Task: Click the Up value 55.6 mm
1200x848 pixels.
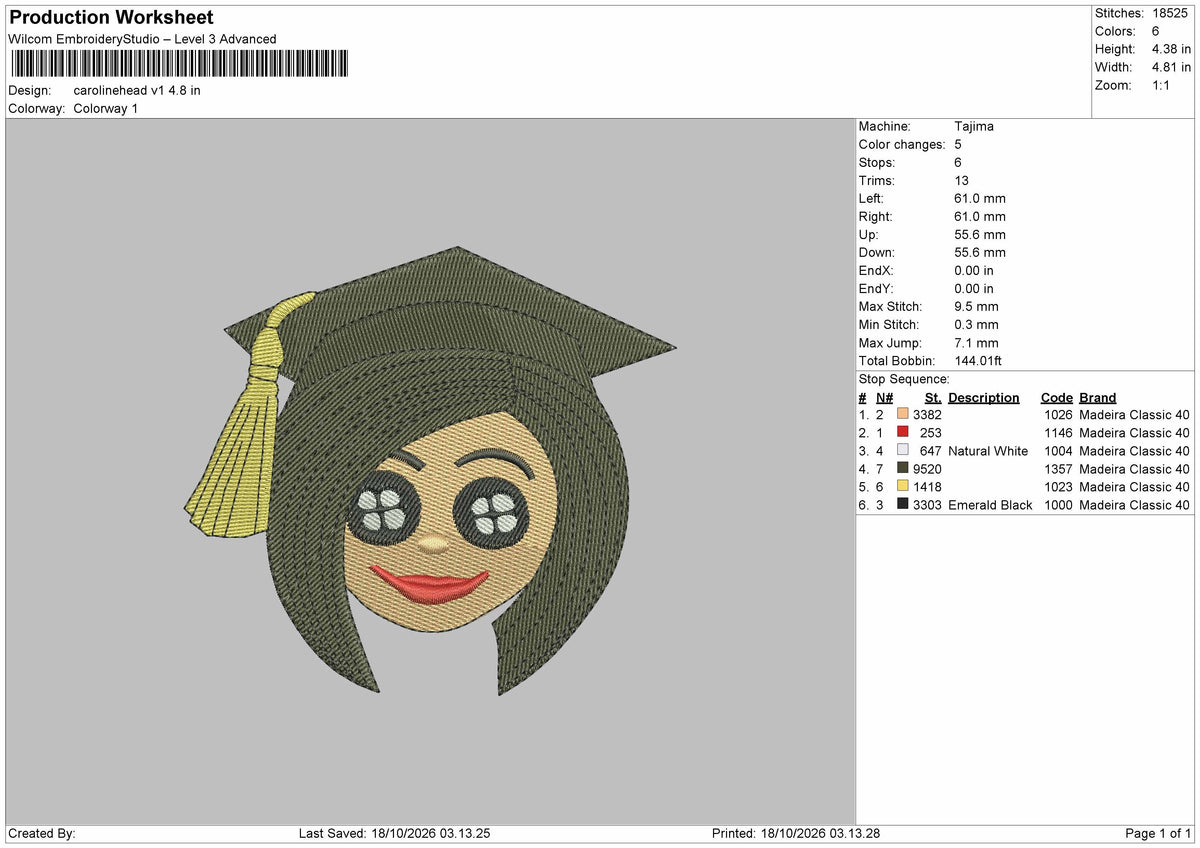Action: 980,235
